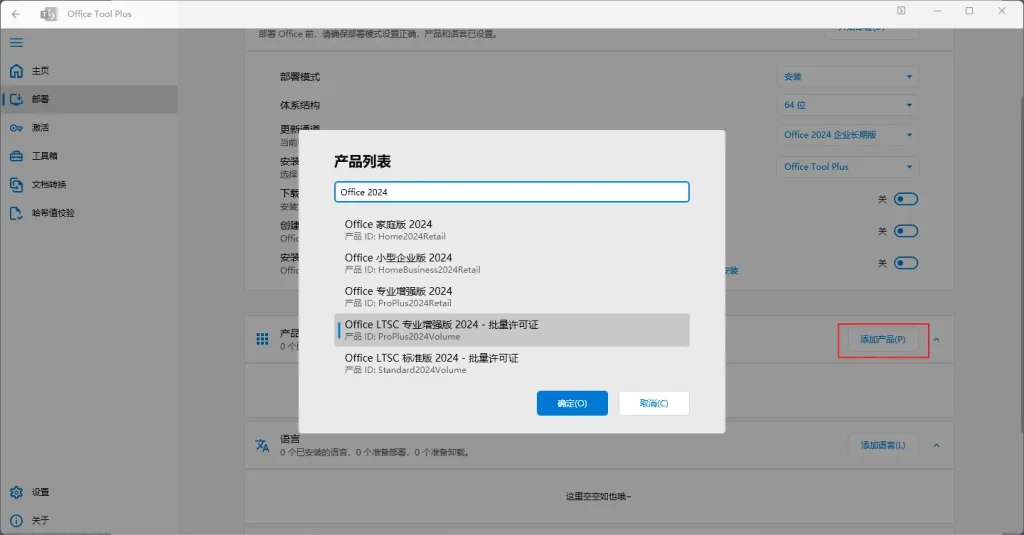Click the 哈希值校验 file icon

tap(16, 213)
